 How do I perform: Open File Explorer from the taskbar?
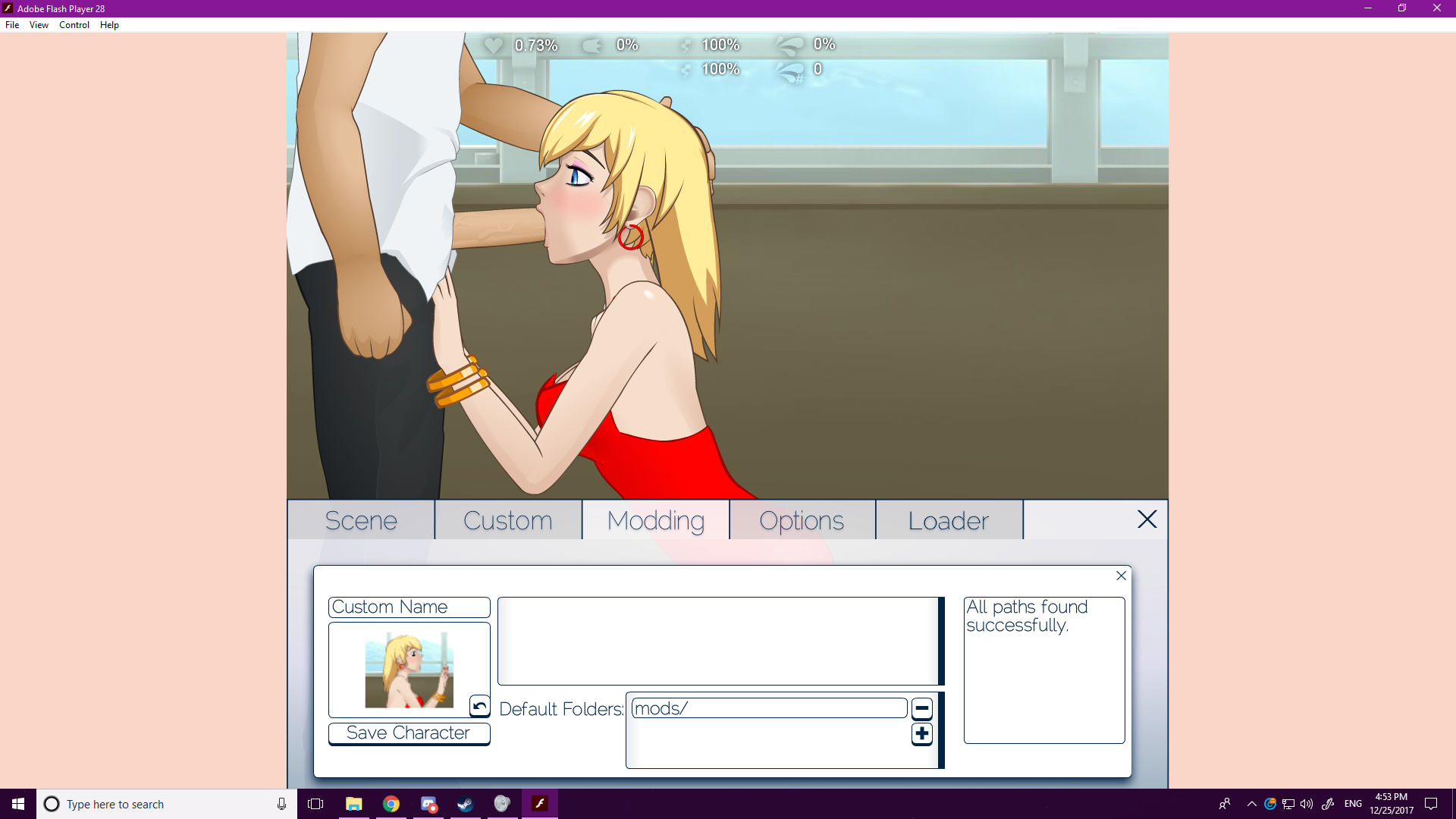(353, 804)
